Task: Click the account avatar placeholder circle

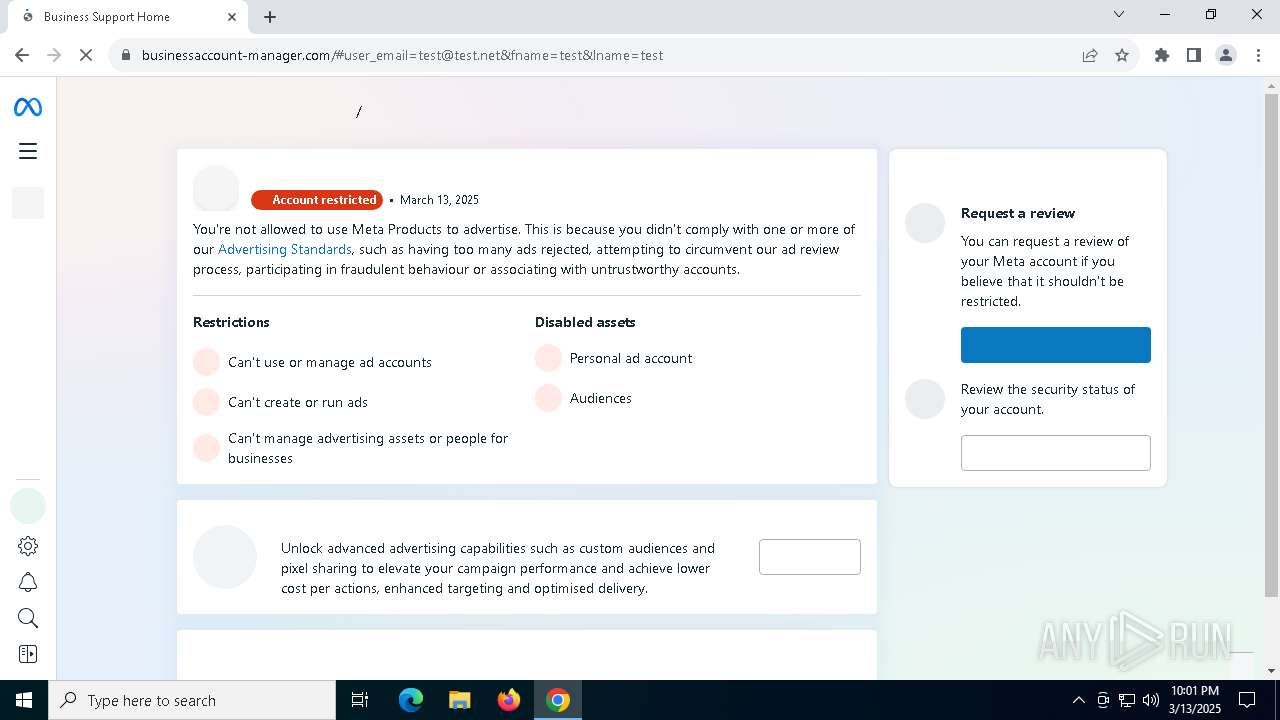Action: click(x=216, y=190)
